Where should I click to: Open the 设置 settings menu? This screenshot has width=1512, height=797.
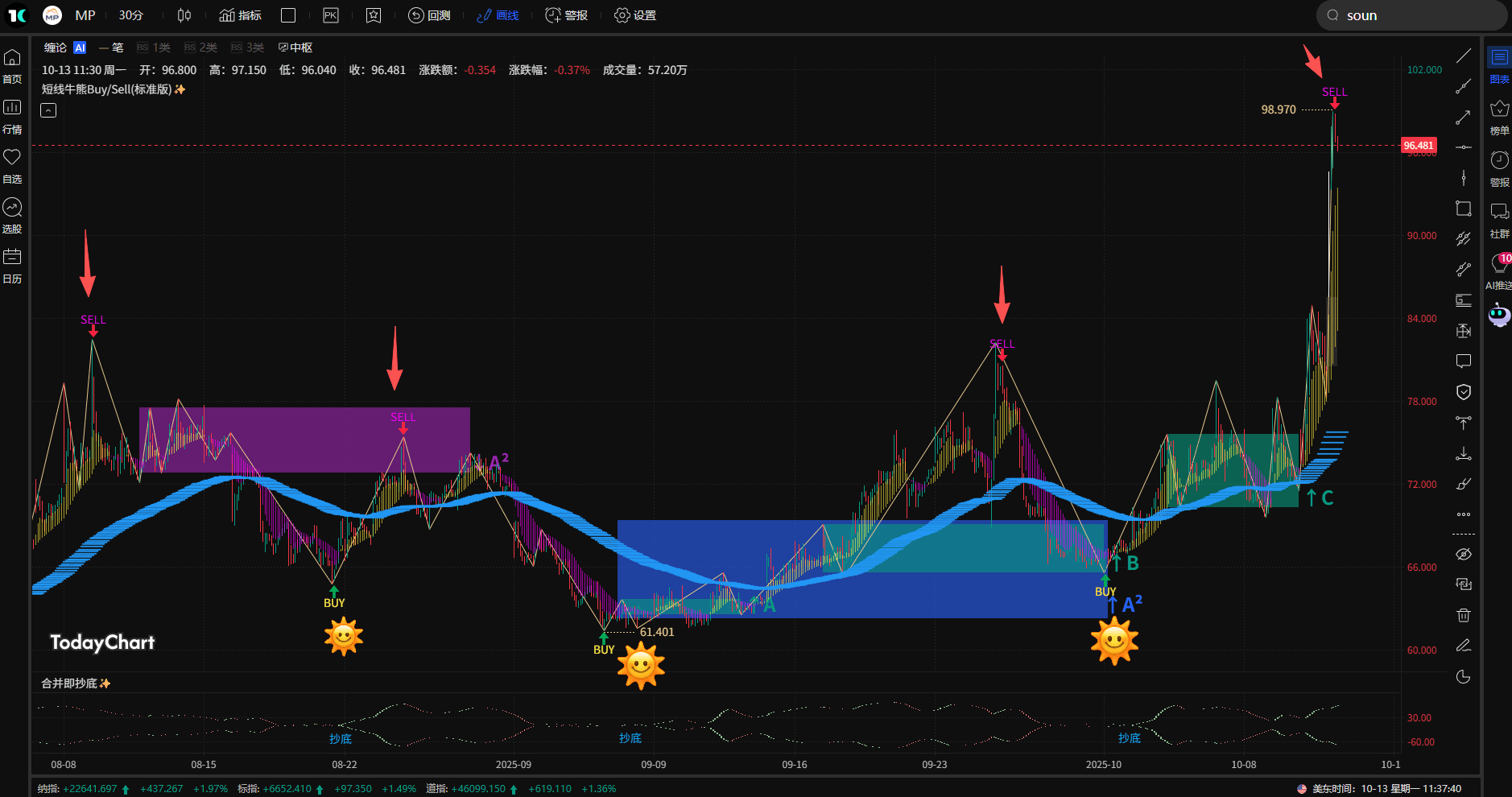click(x=635, y=14)
